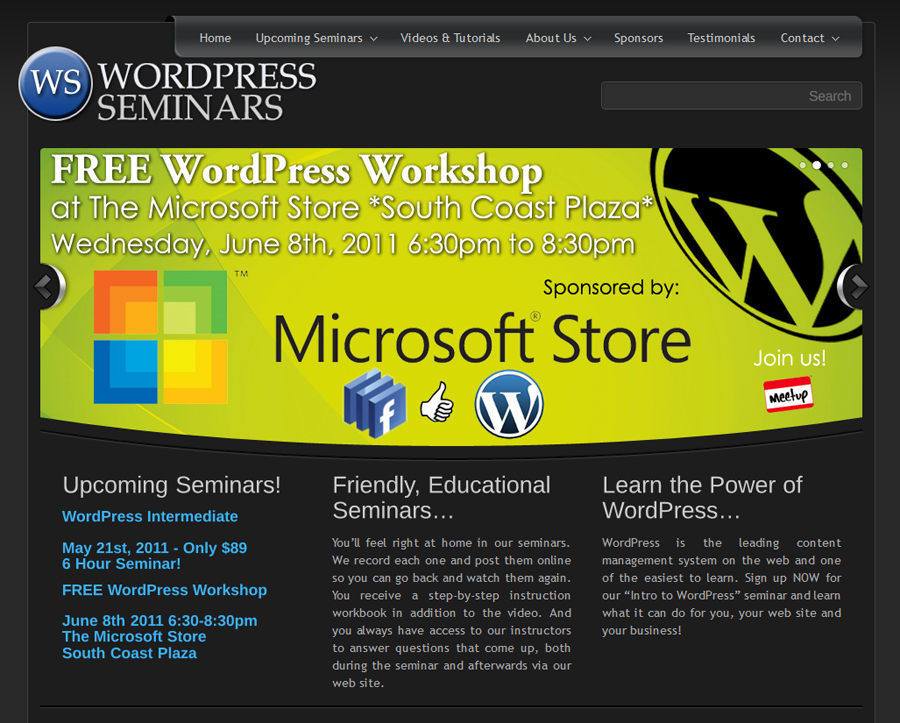Click the Microsoft Store colored squares logo

(161, 337)
